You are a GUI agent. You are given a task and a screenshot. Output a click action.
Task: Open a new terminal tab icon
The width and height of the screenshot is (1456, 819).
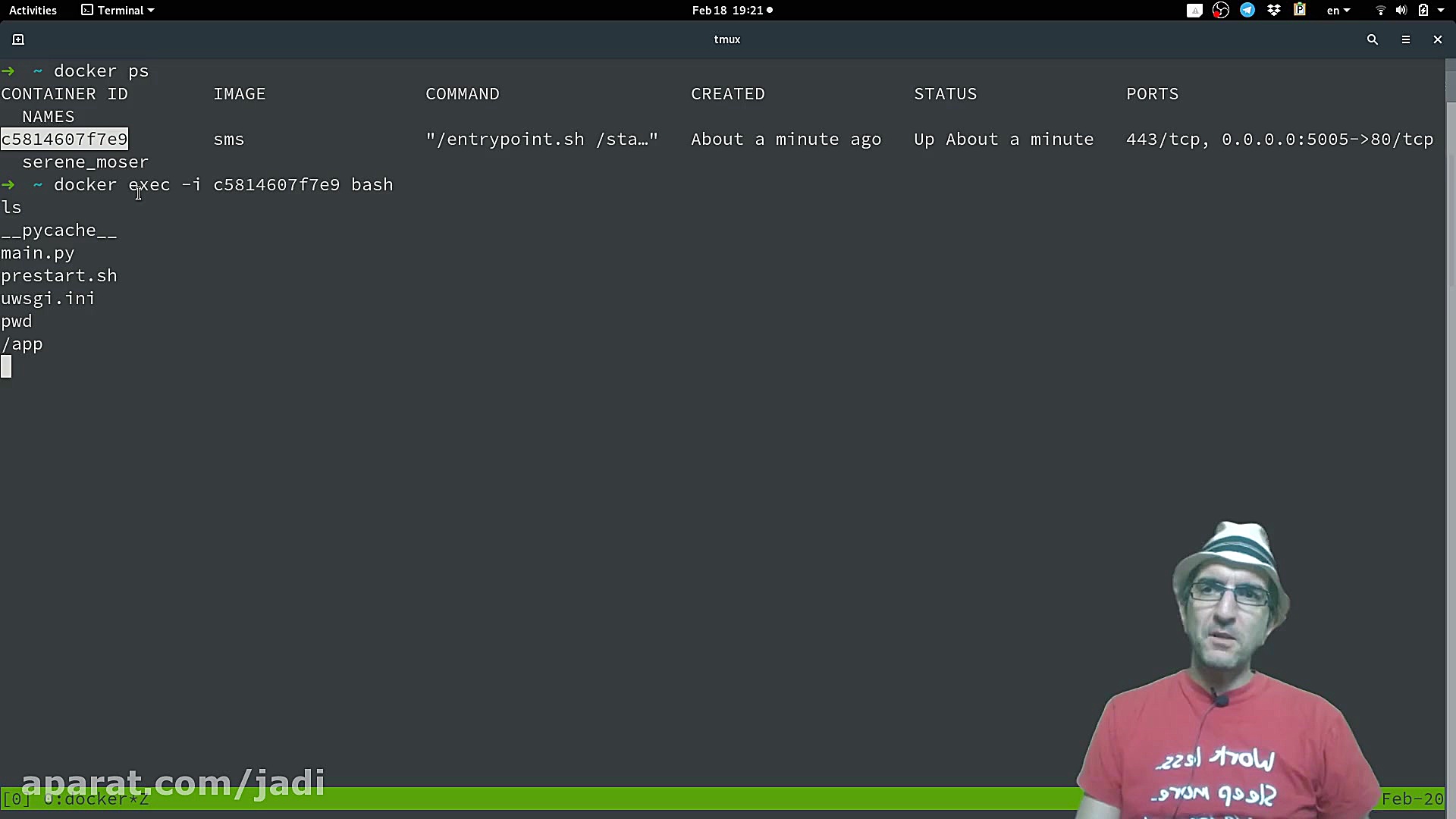pos(18,39)
